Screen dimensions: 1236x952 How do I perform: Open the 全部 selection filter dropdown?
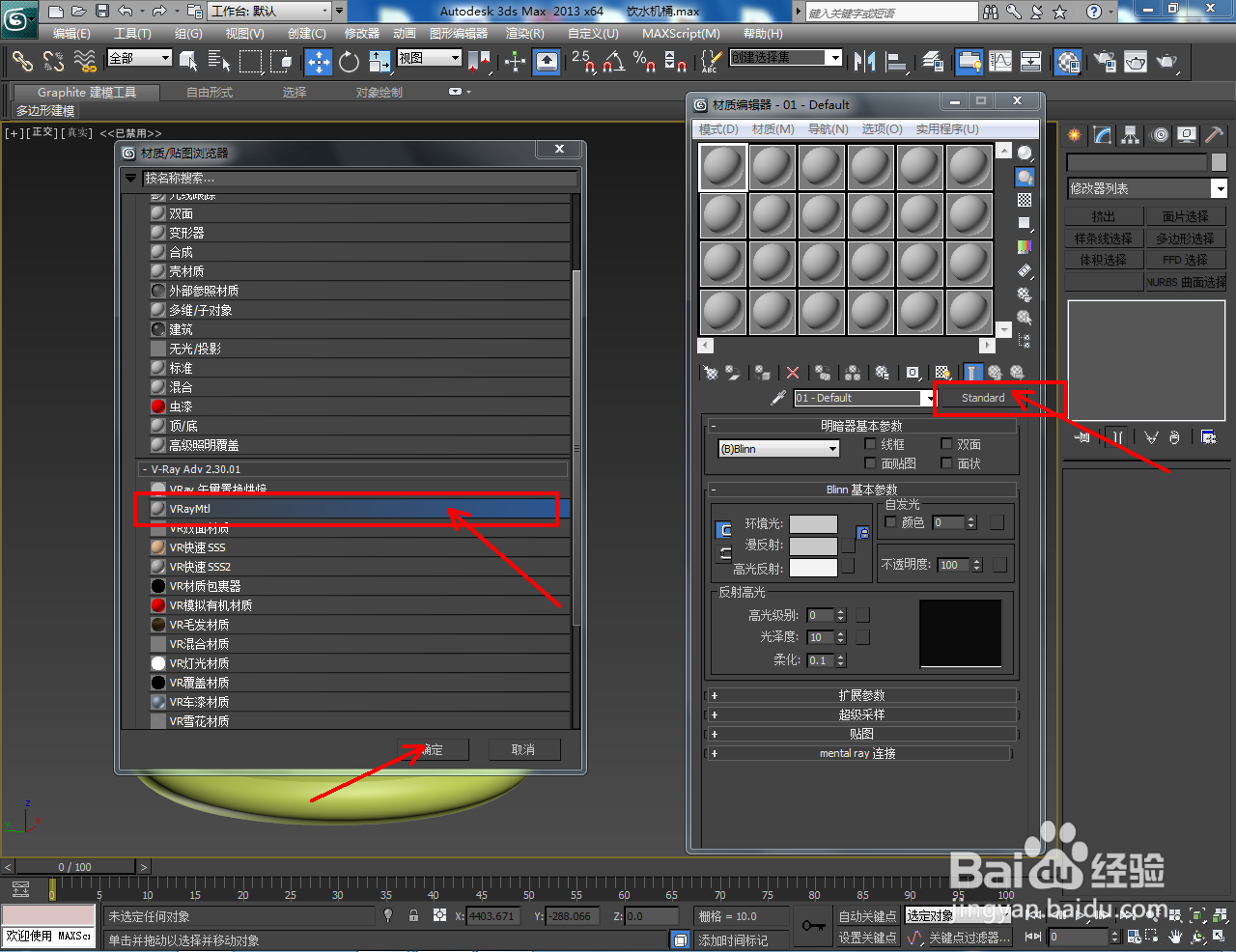(x=139, y=58)
